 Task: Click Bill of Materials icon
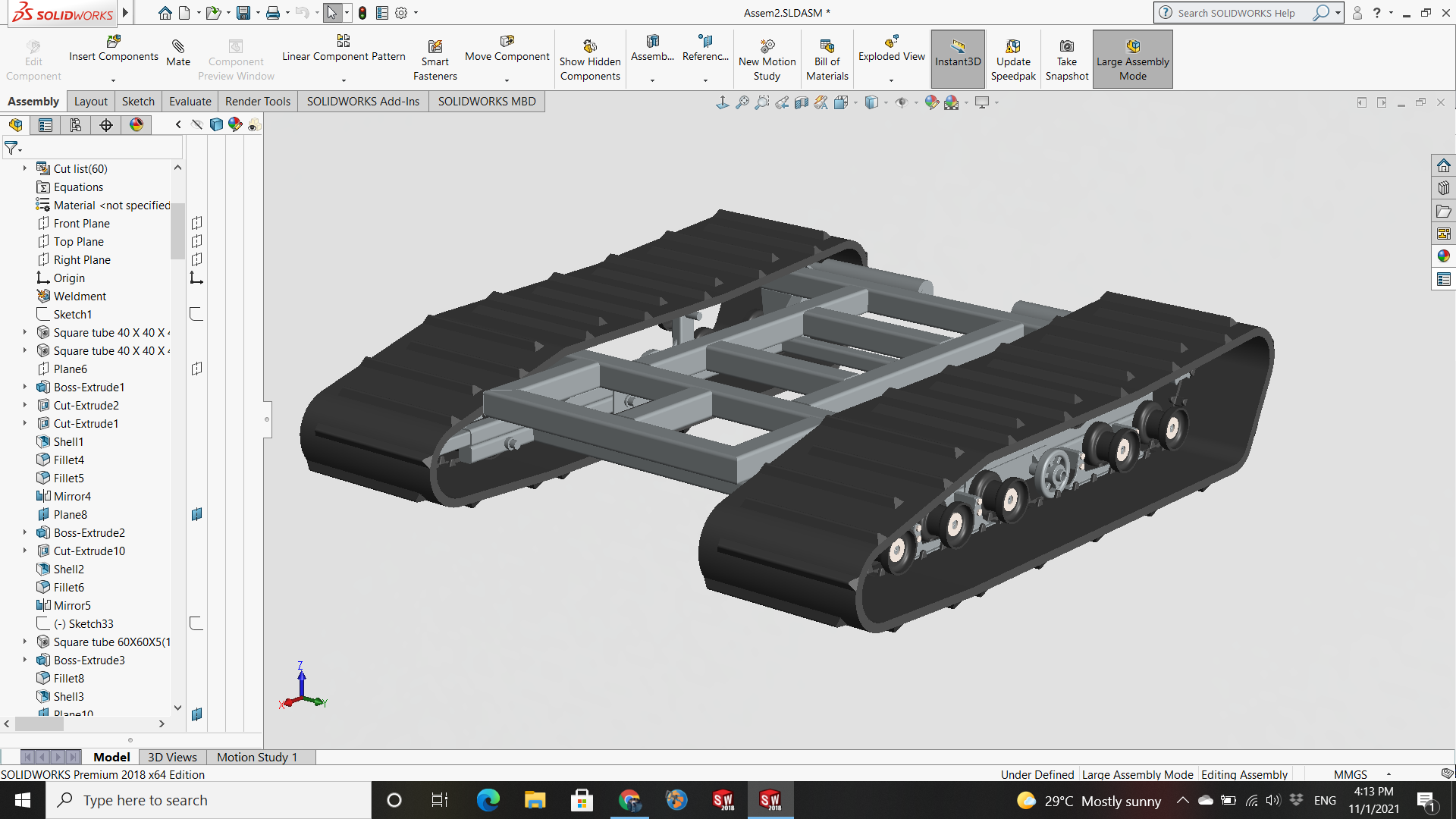point(827,60)
